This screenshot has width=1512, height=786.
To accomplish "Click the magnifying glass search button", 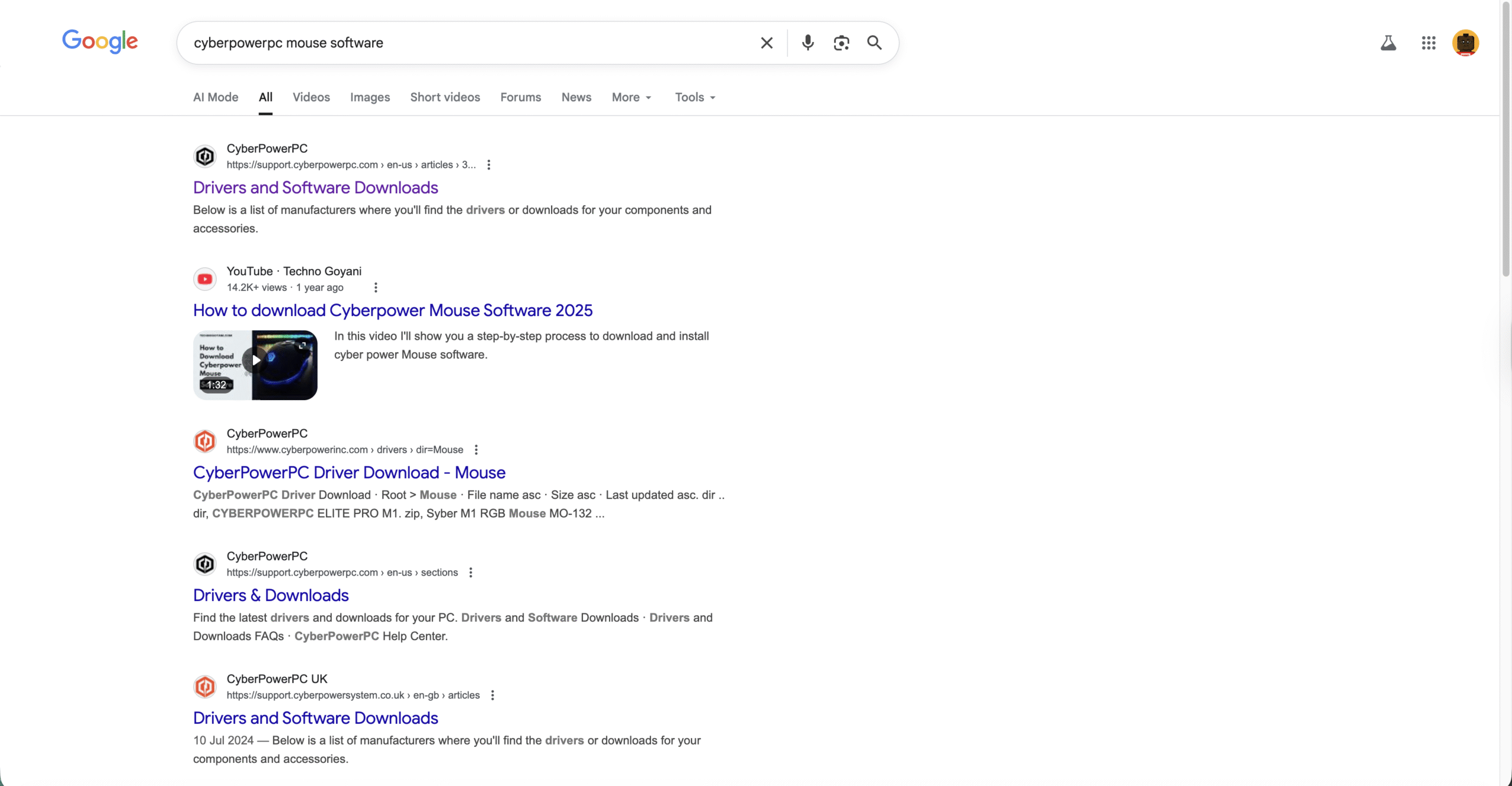I will coord(874,43).
